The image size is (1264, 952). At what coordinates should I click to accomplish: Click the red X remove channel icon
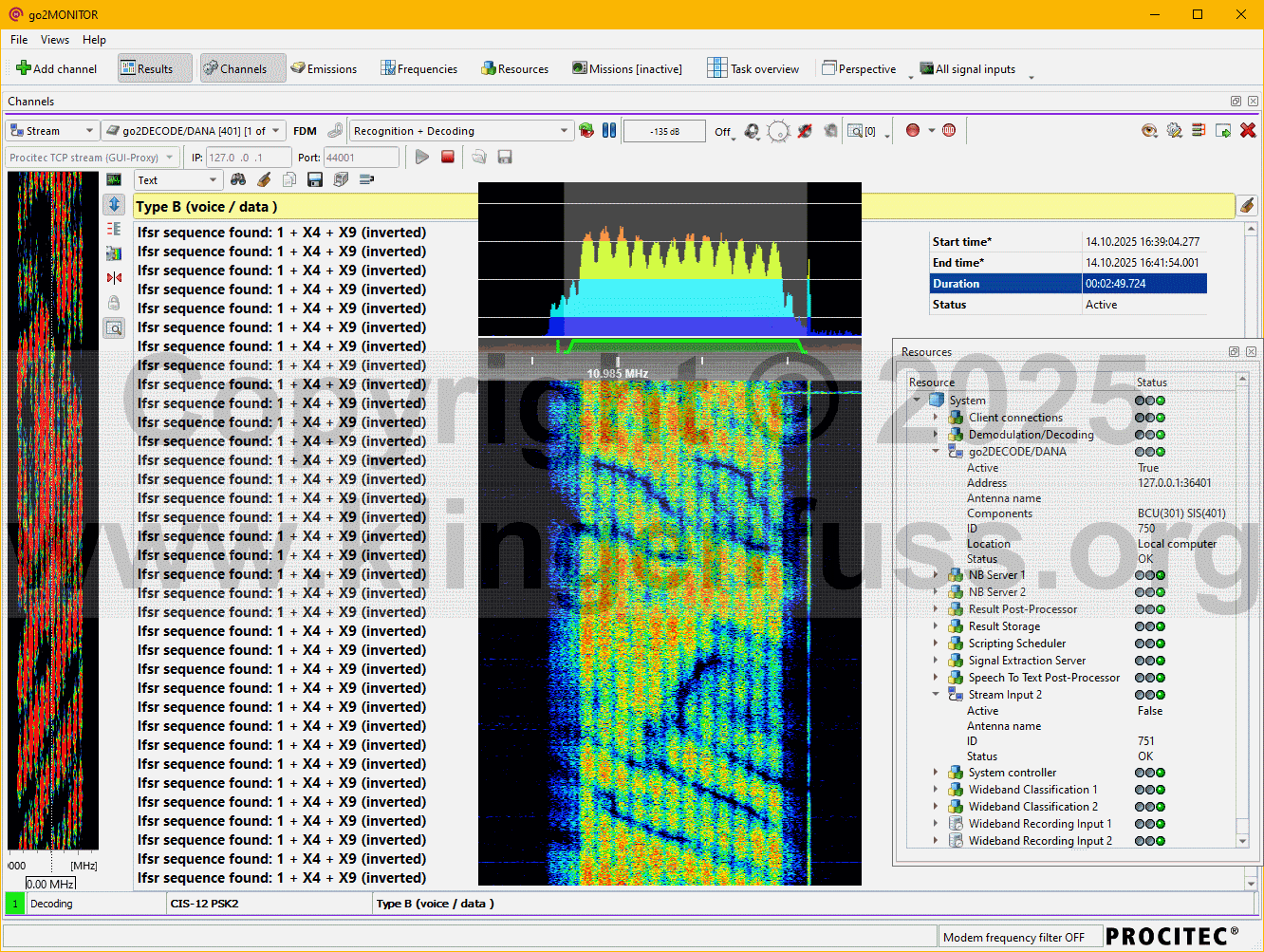click(x=1248, y=131)
